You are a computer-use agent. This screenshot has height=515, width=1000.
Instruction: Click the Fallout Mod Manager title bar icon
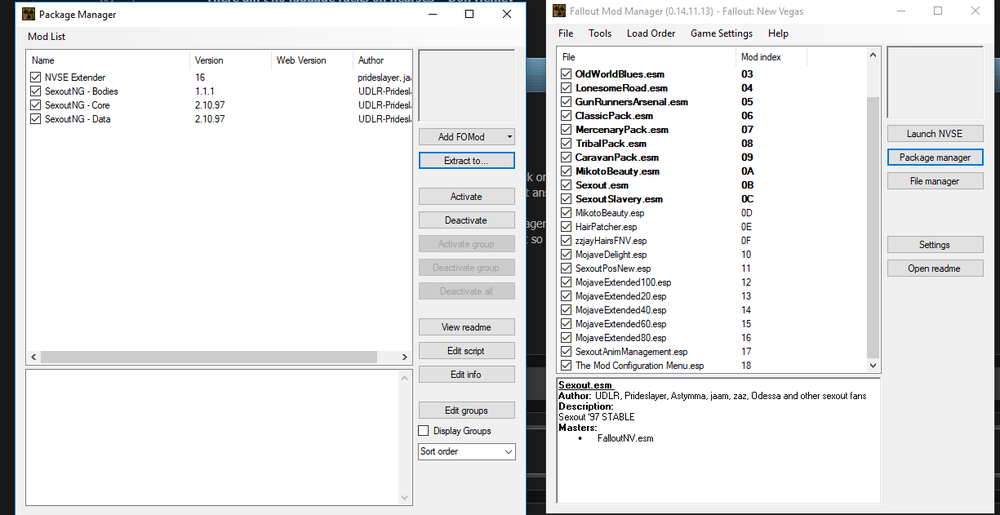(x=559, y=11)
